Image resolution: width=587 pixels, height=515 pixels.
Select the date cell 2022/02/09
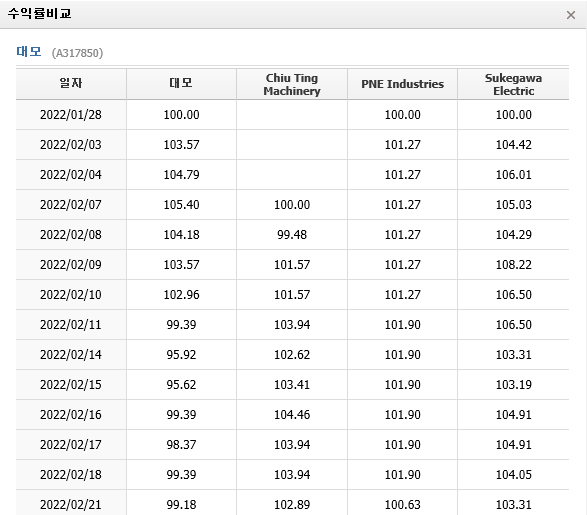(71, 265)
